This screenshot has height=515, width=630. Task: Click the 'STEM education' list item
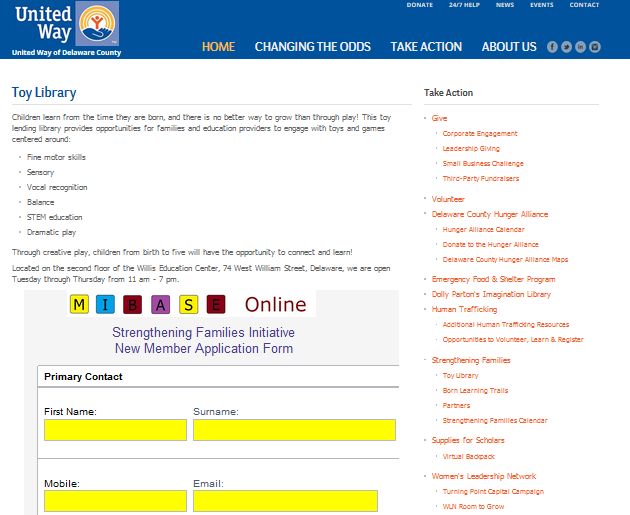(54, 217)
